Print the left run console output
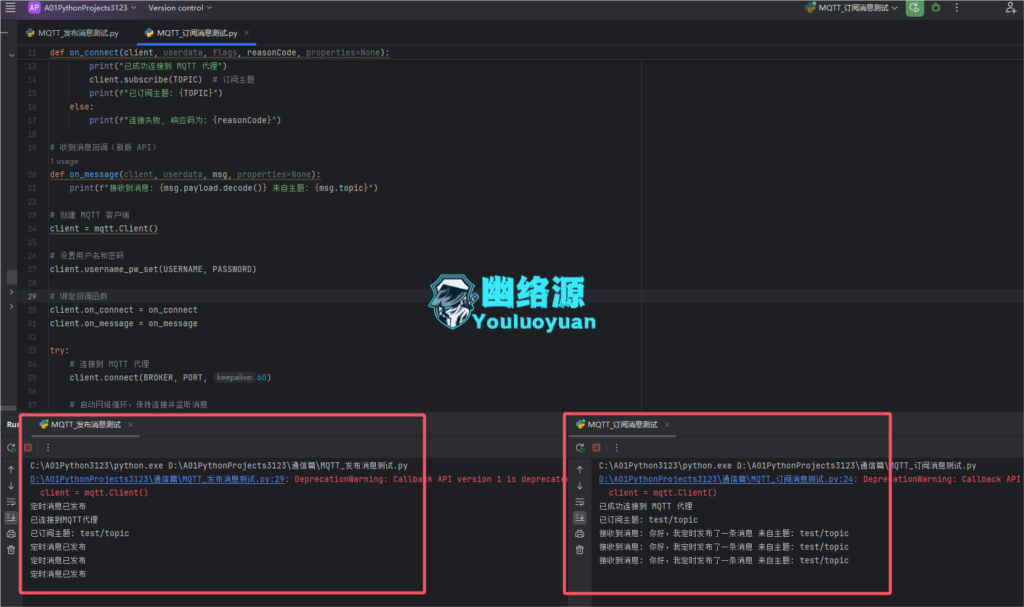The image size is (1024, 607). [11, 534]
